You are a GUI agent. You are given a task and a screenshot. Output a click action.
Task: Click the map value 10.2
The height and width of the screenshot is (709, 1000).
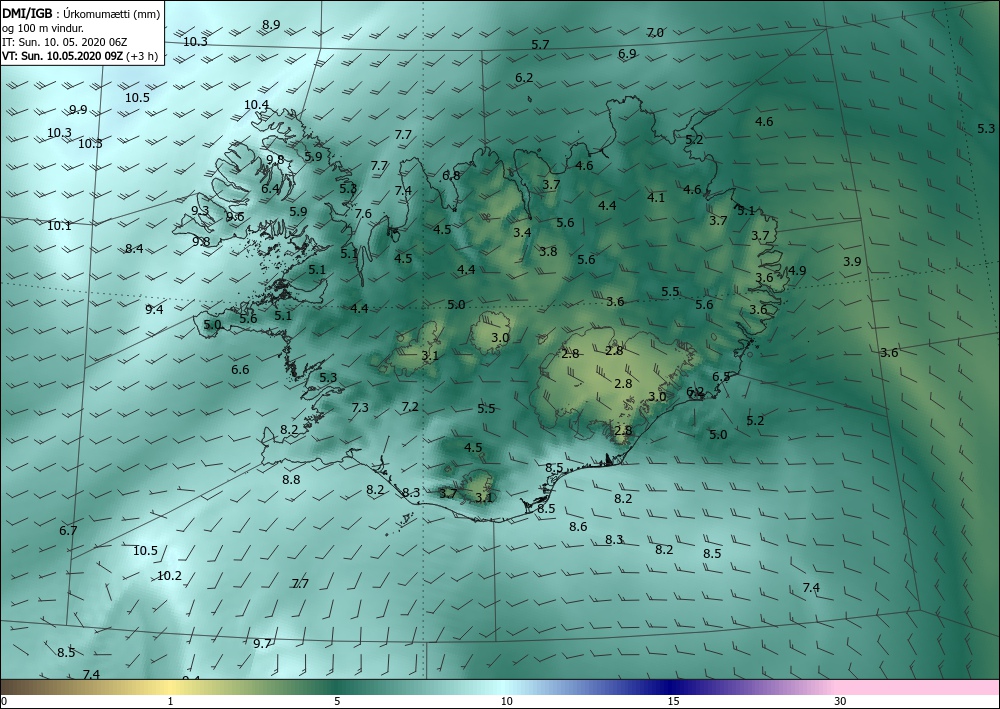coord(169,576)
